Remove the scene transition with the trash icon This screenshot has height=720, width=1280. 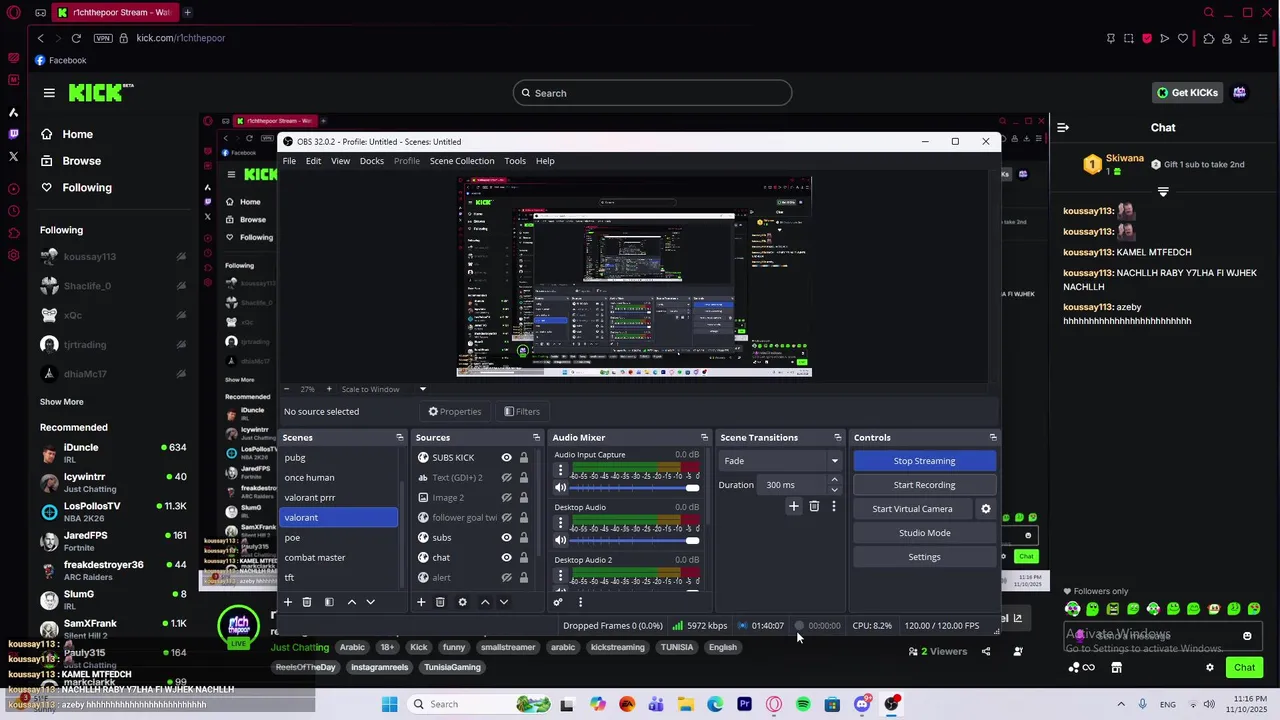814,506
